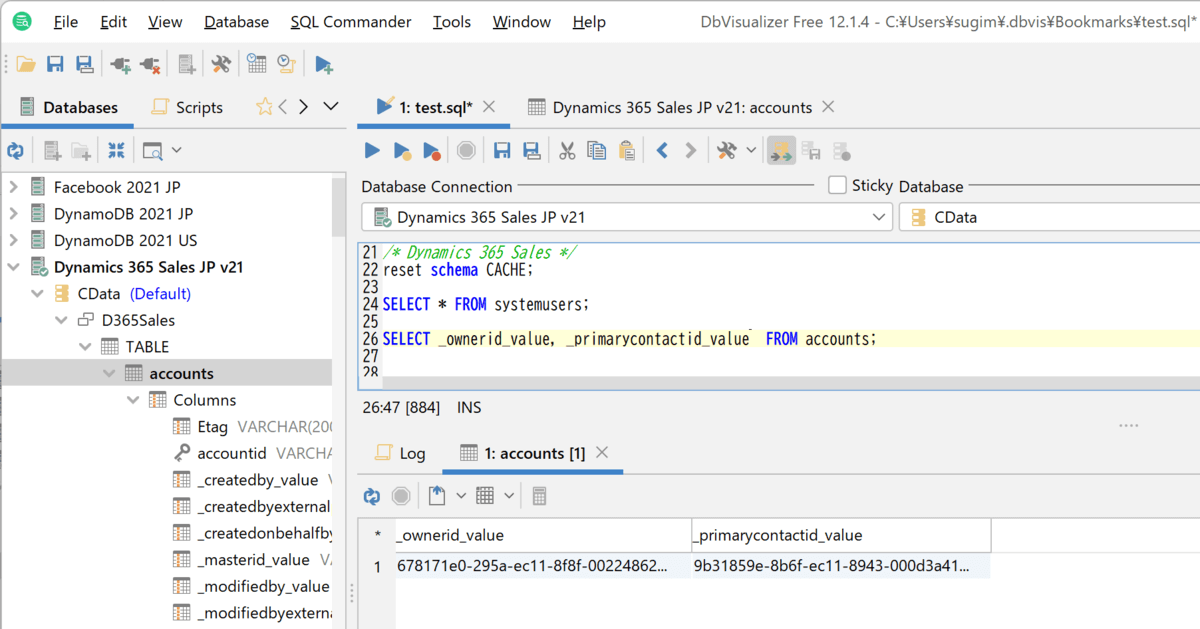The image size is (1200, 629).
Task: Click the blue previous arrow in editor toolbar
Action: [662, 151]
